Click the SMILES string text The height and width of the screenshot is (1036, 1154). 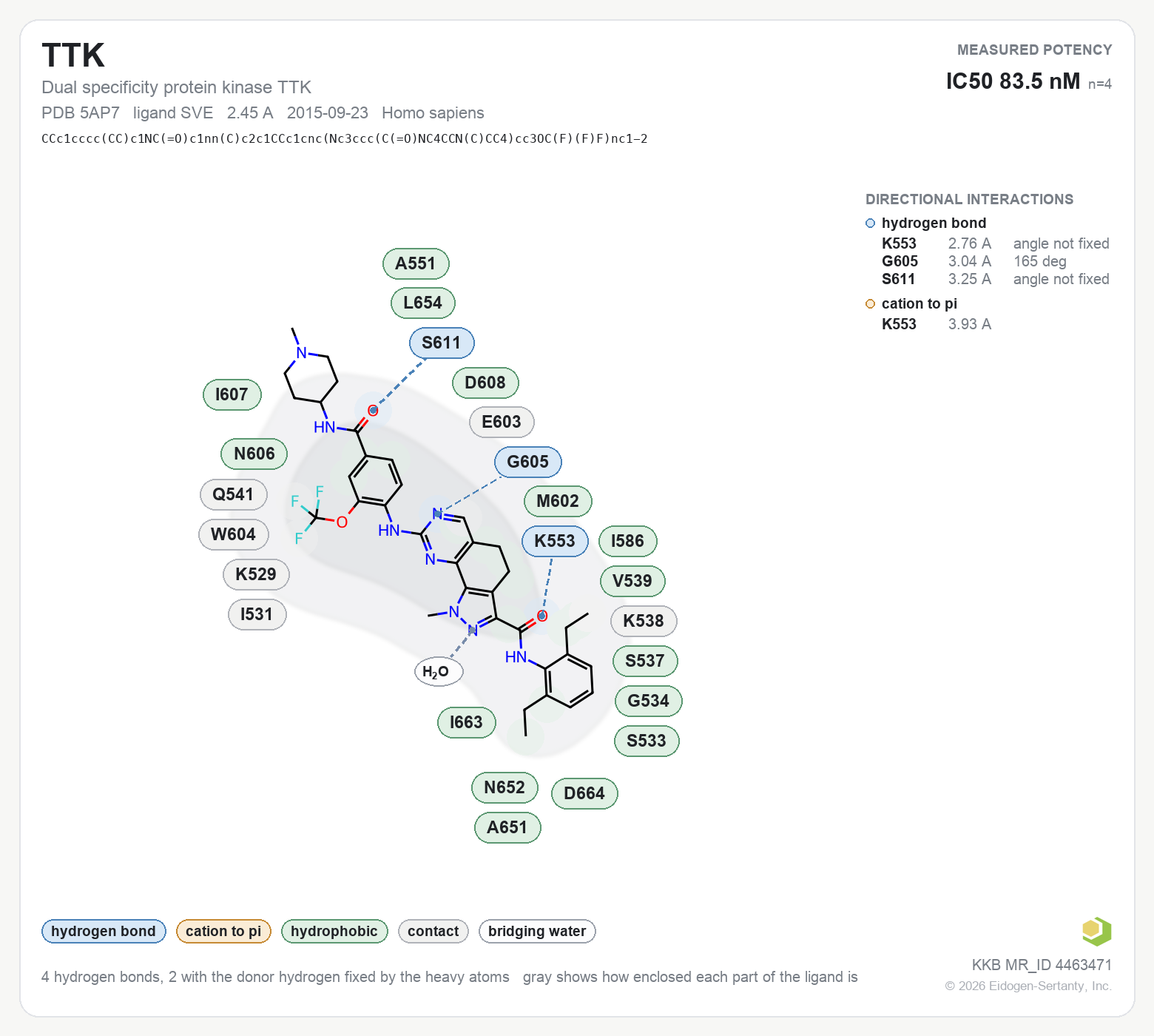pos(345,139)
